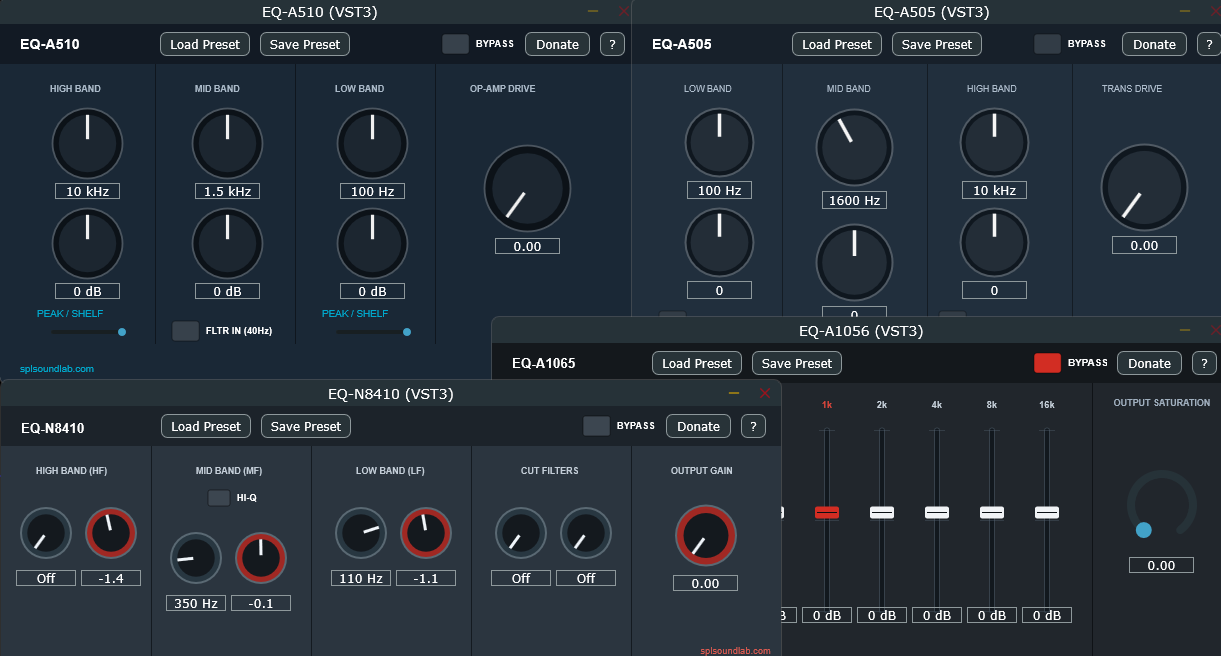This screenshot has height=656, width=1221.
Task: Click first CUT FILTERS knob
Action: [521, 534]
